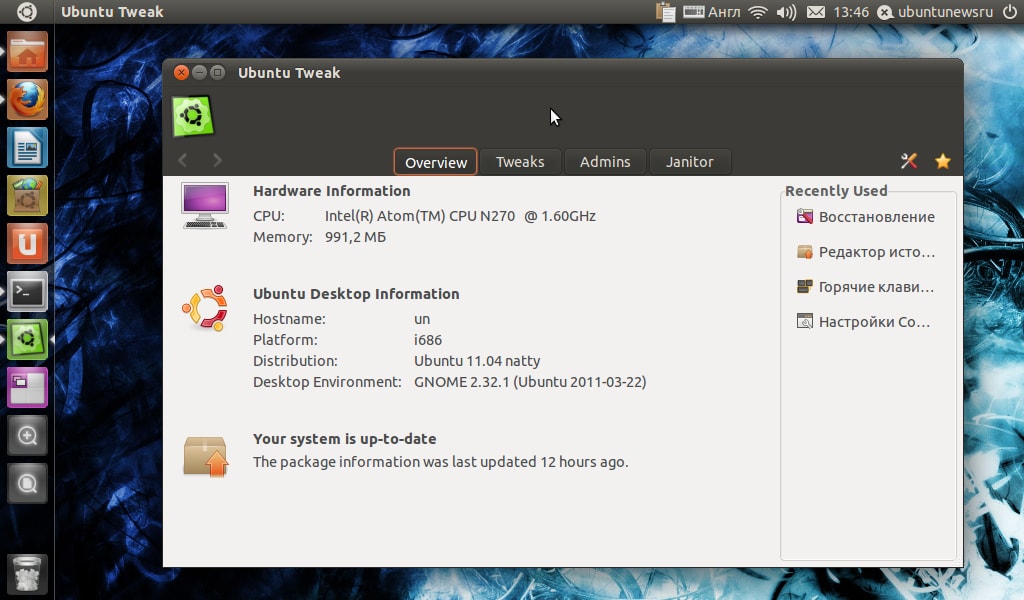The width and height of the screenshot is (1024, 600).
Task: Click the yellow star favorites icon
Action: coord(942,161)
